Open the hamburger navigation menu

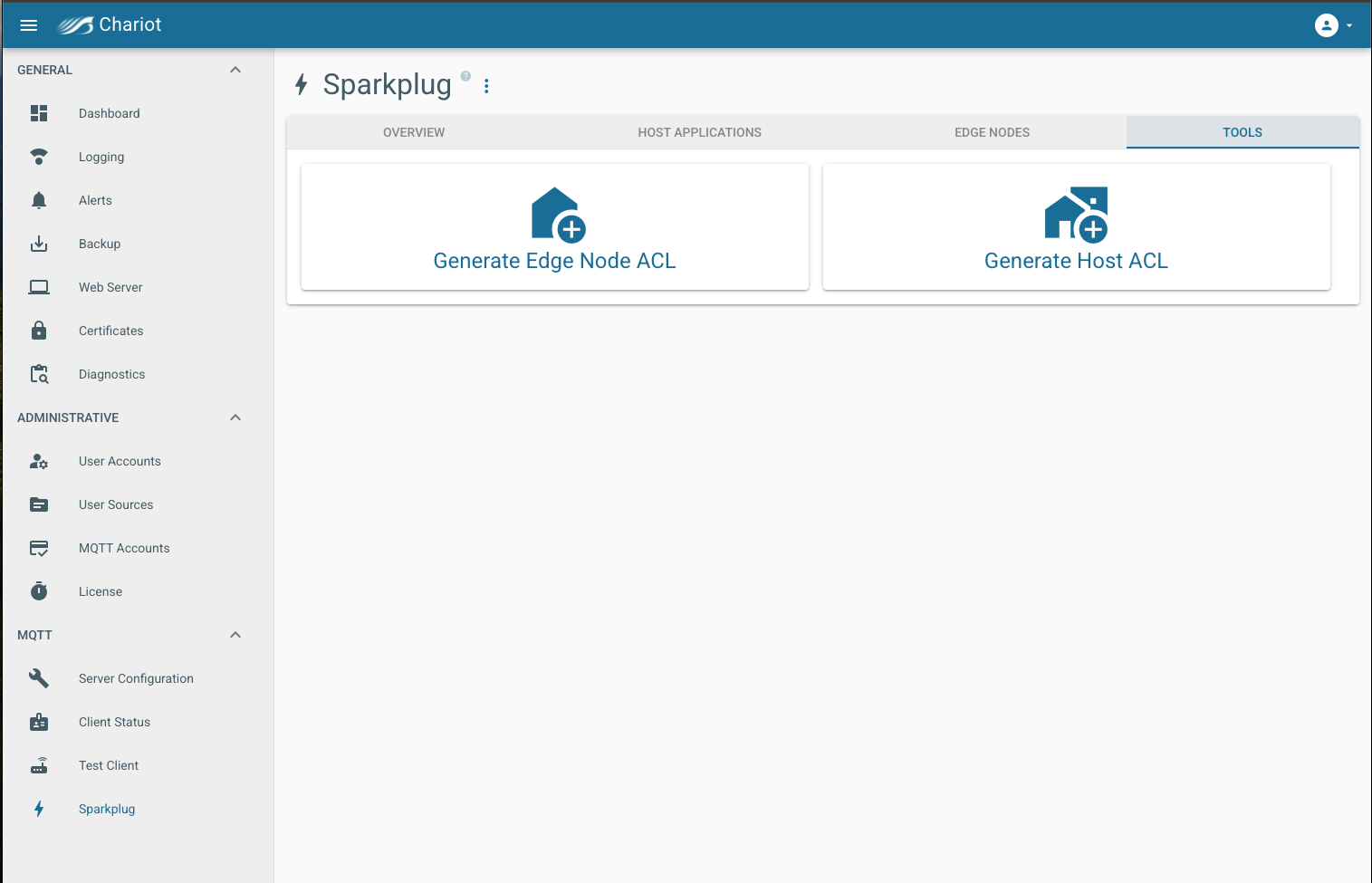click(x=29, y=25)
